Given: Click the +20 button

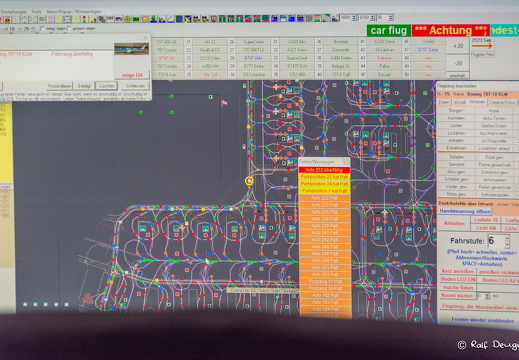Looking at the screenshot, I should click(458, 46).
